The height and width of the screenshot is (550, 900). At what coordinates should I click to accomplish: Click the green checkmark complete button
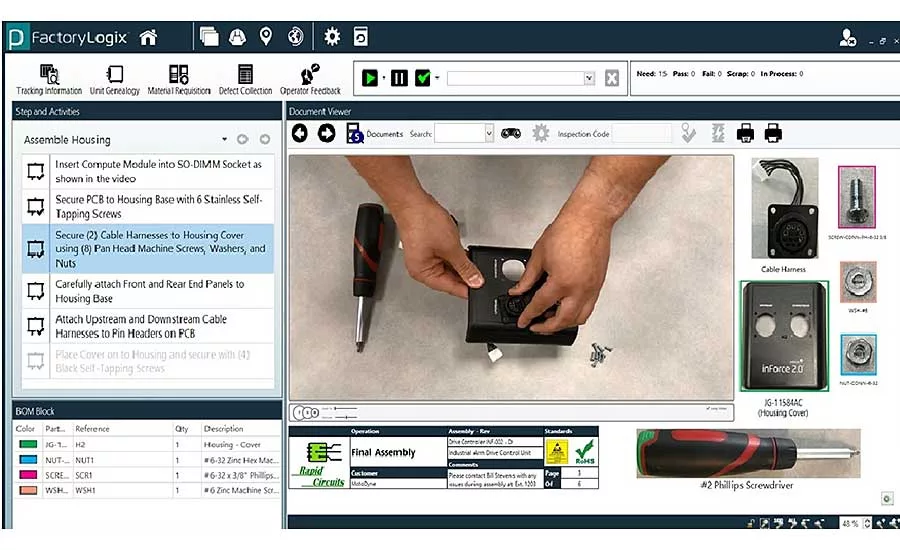[423, 78]
